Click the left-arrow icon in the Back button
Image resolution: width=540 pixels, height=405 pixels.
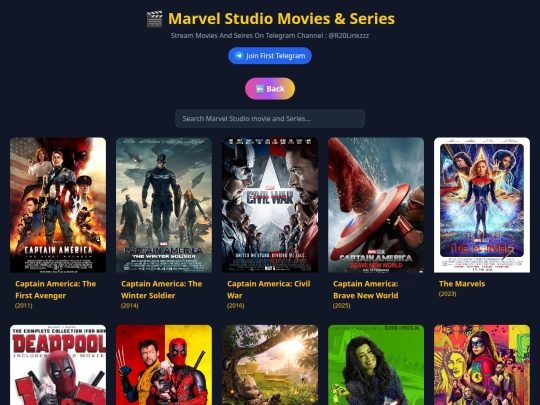point(260,89)
